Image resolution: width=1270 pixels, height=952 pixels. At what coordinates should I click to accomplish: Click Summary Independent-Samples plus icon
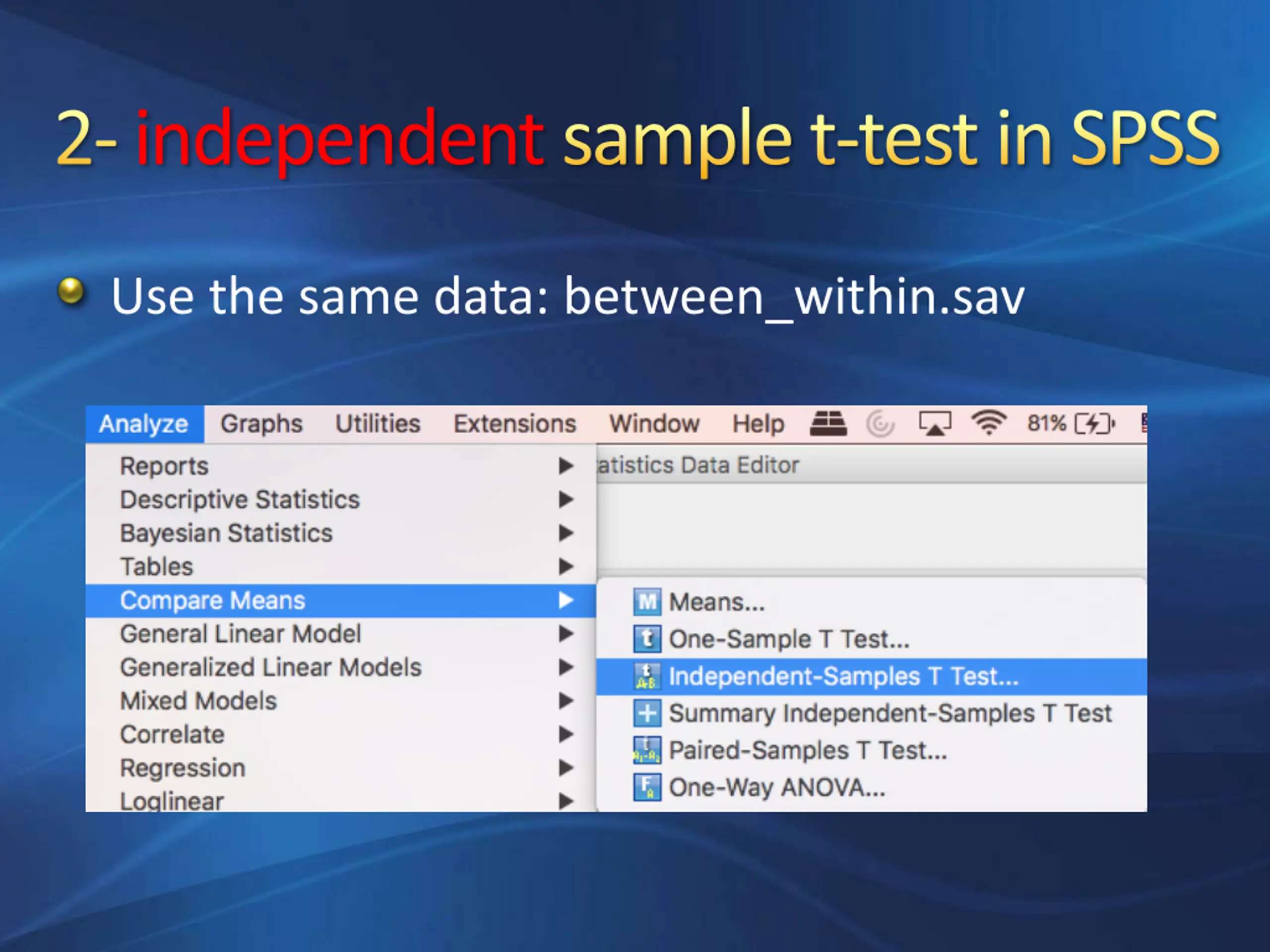[x=647, y=714]
